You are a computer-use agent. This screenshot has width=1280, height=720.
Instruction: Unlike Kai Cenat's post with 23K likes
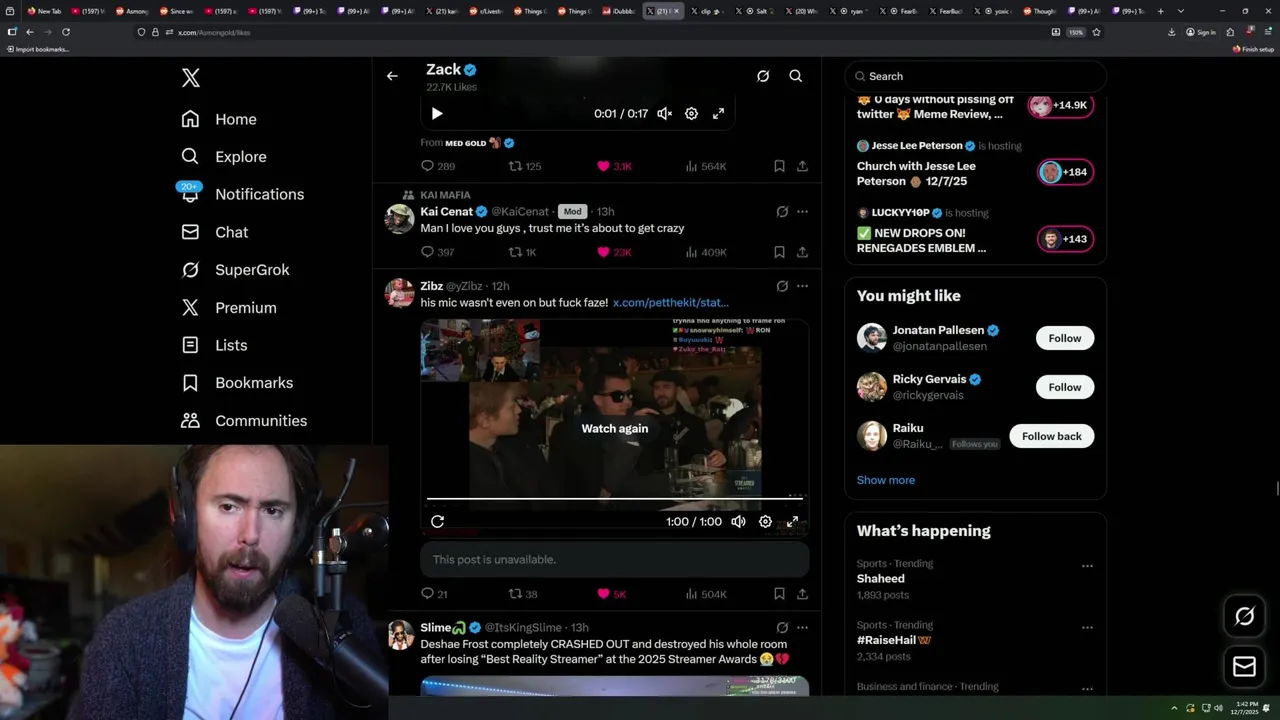pyautogui.click(x=614, y=252)
